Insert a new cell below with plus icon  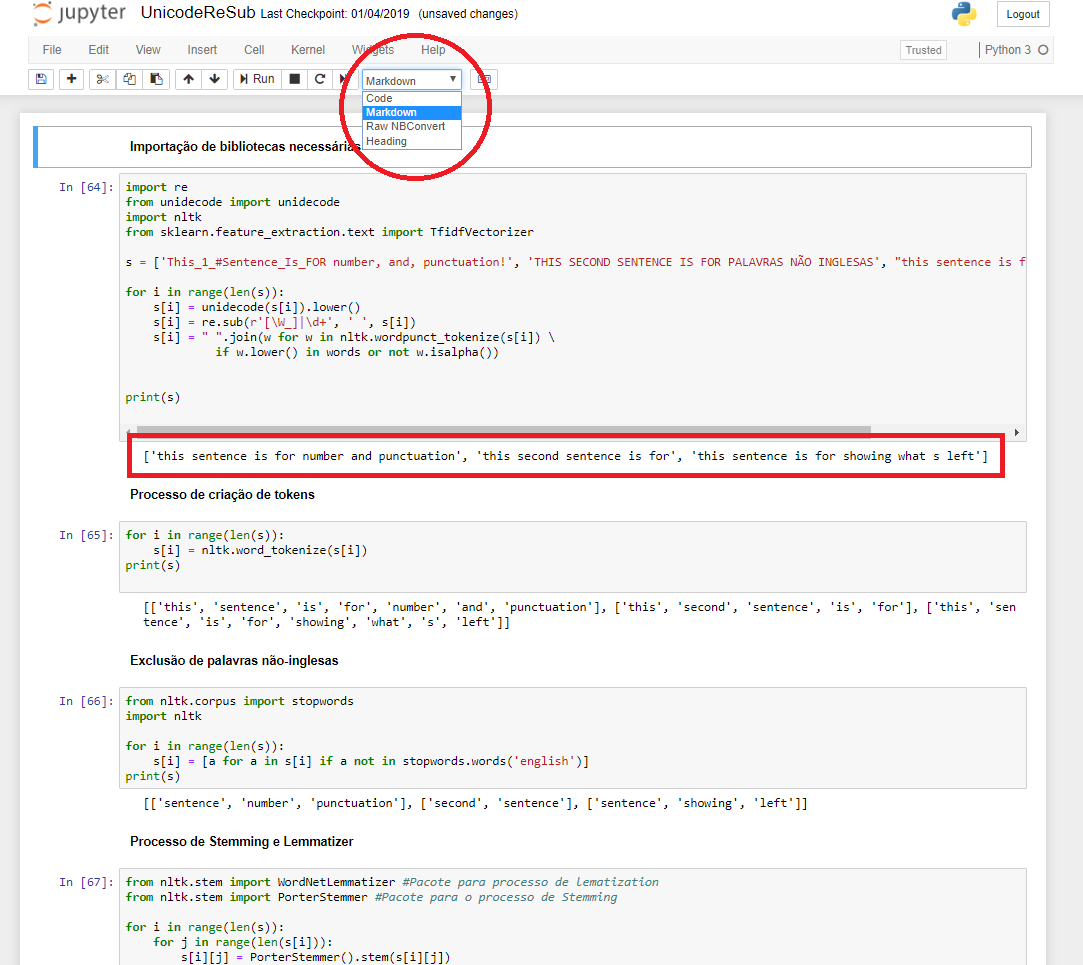(x=71, y=79)
